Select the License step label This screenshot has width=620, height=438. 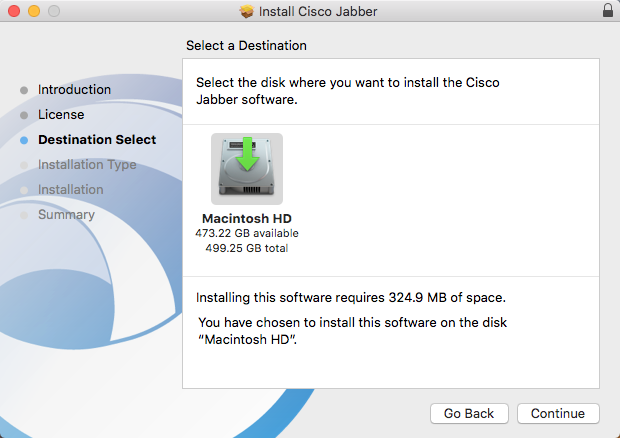coord(61,115)
